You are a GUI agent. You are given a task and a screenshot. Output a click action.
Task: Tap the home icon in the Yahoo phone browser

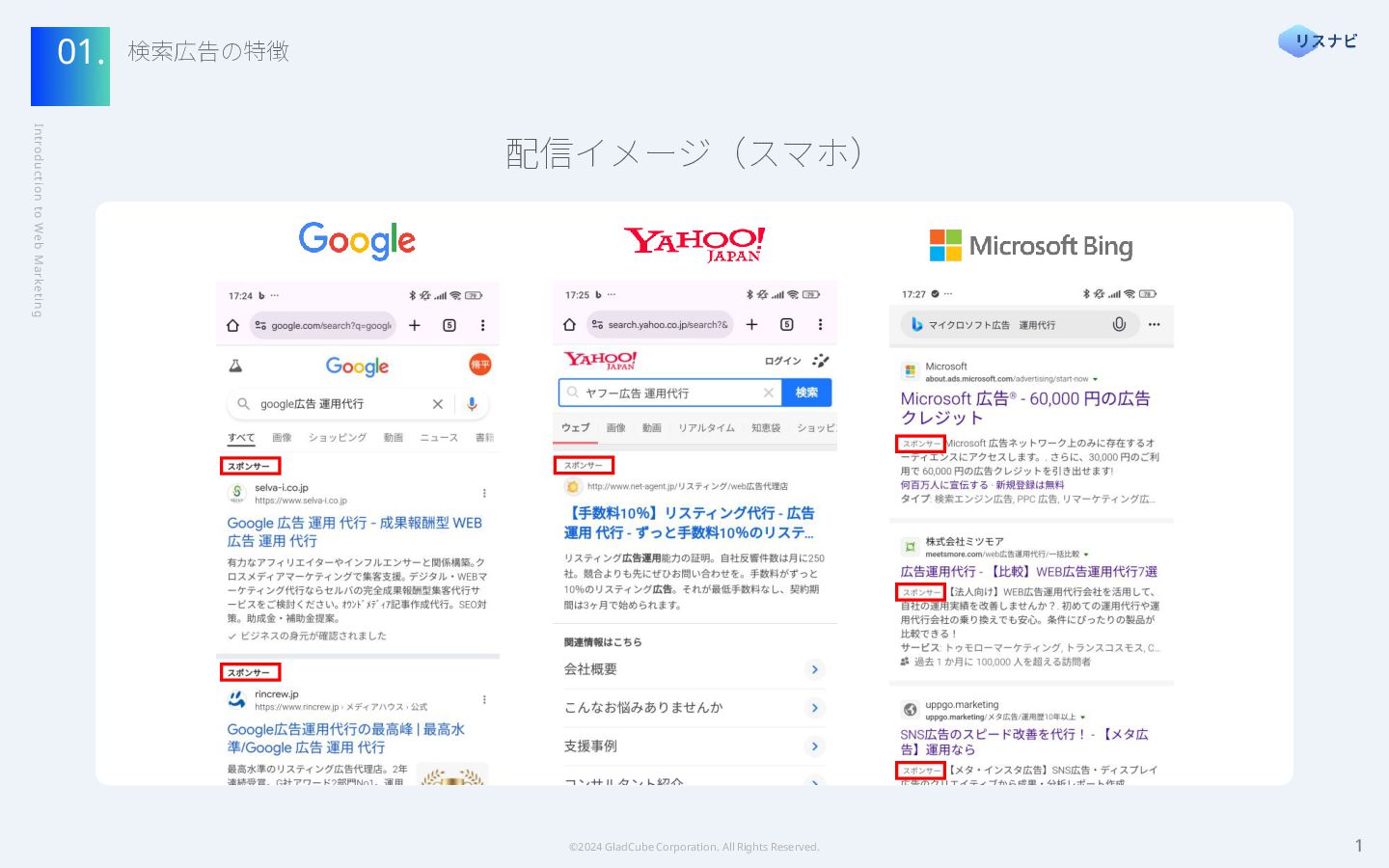tap(569, 325)
